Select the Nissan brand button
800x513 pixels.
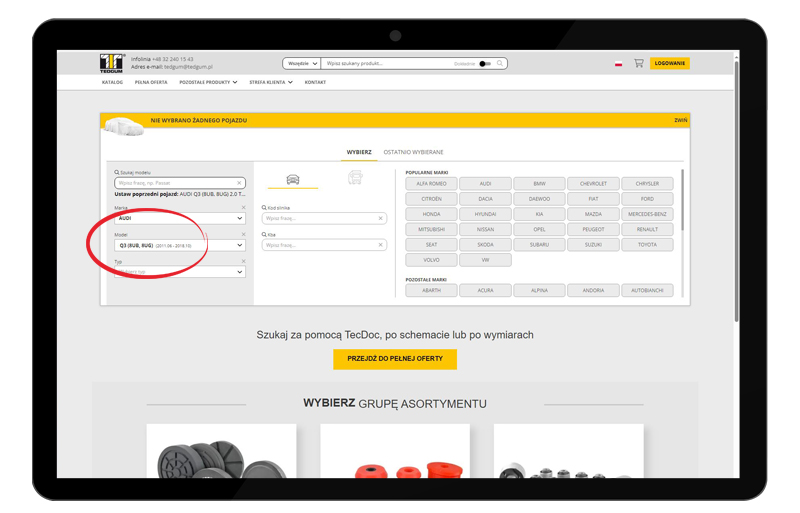[x=485, y=230]
